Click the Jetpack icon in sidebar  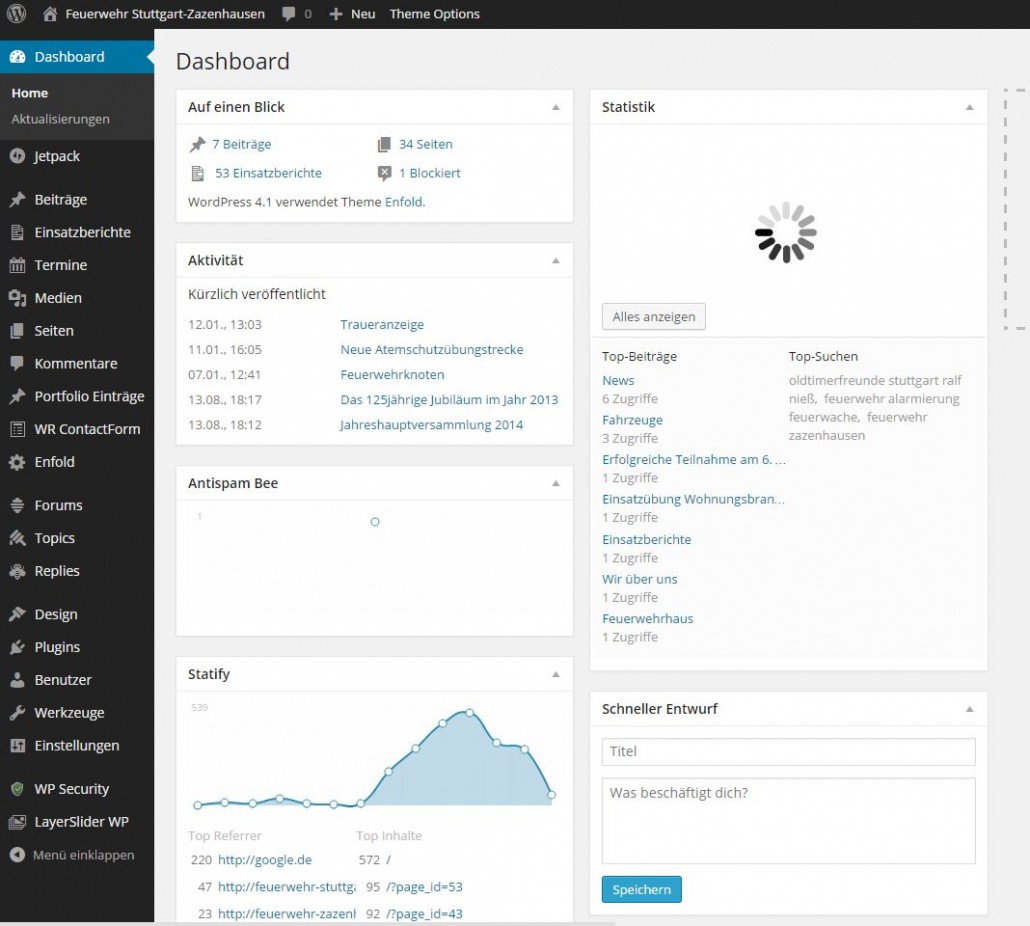(x=17, y=156)
